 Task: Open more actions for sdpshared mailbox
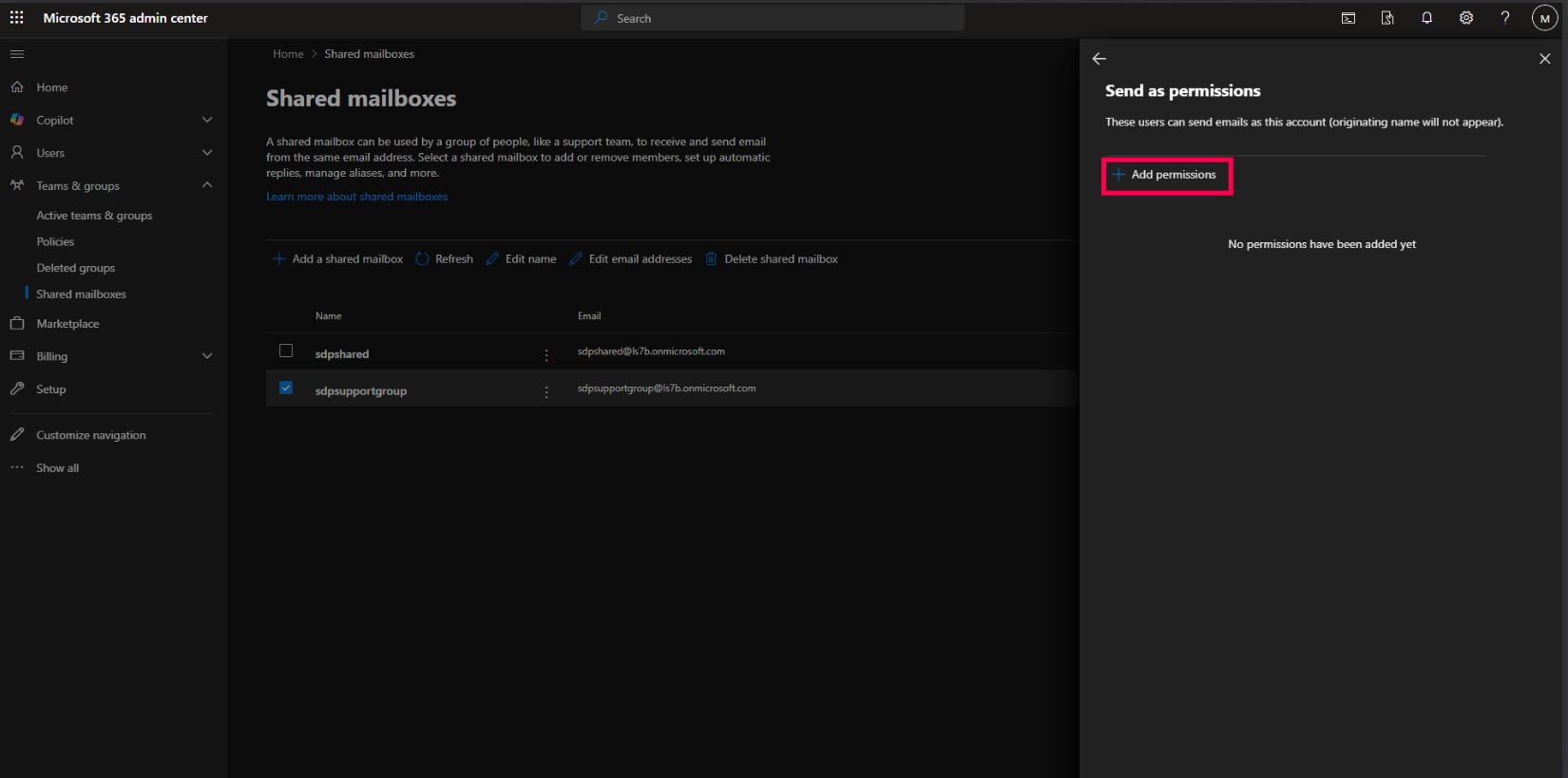[x=546, y=355]
